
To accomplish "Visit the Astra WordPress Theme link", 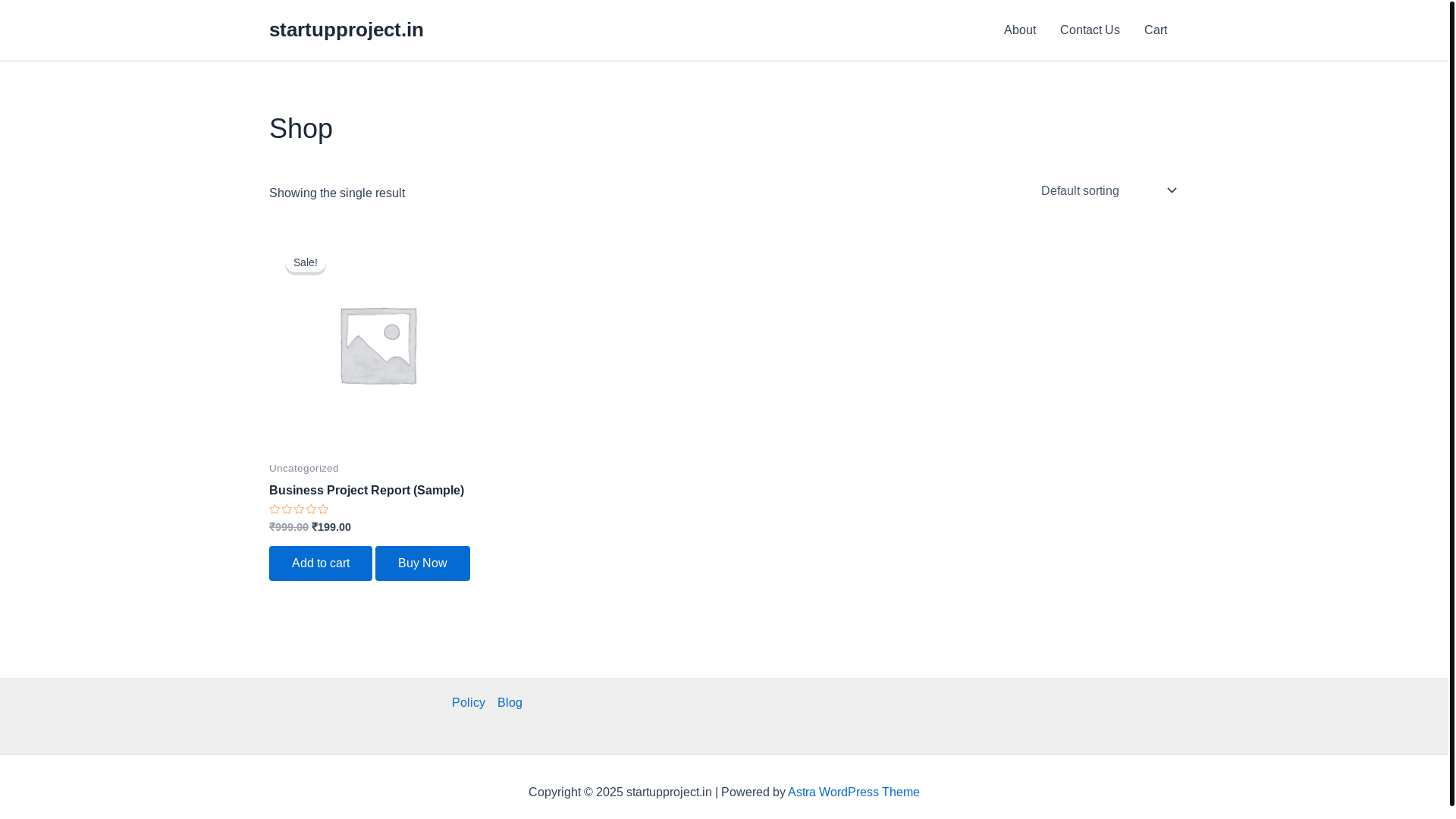I will [853, 792].
